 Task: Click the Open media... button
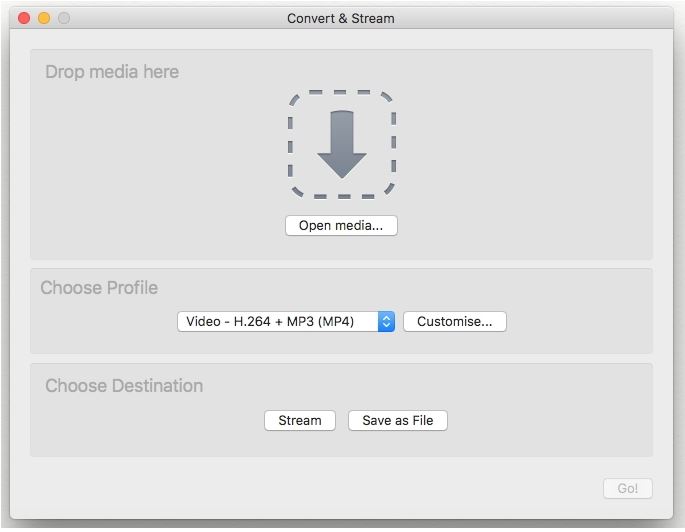coord(341,225)
